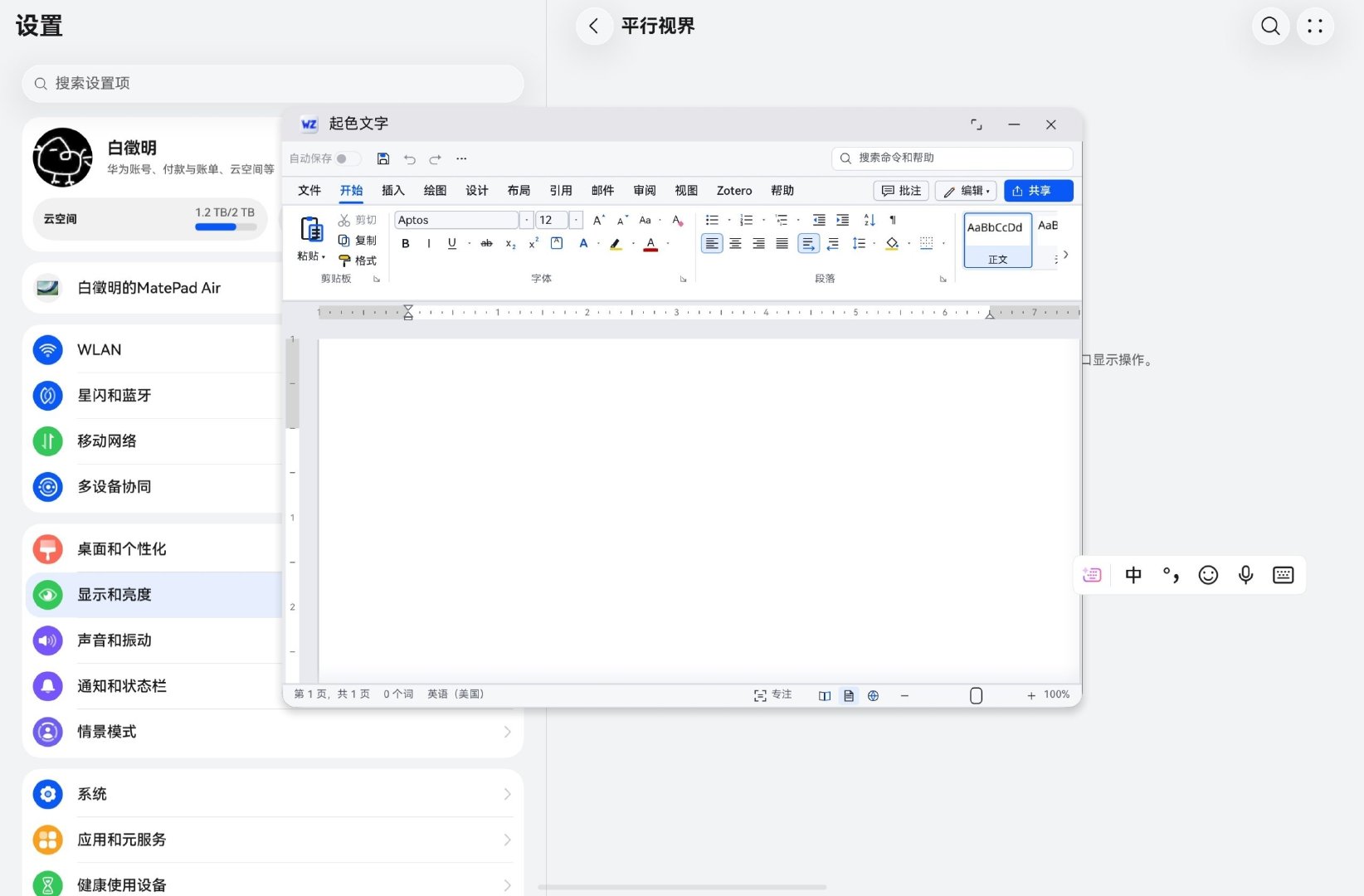Clear all formatting icon

[x=678, y=220]
